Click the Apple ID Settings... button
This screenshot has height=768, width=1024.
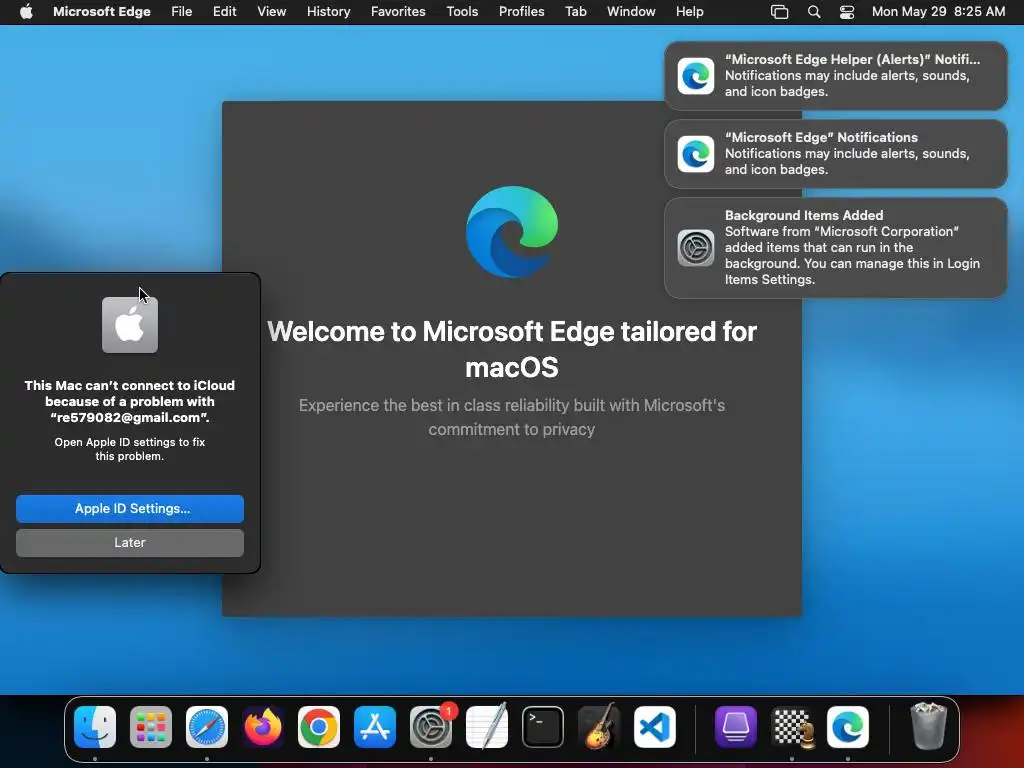130,509
